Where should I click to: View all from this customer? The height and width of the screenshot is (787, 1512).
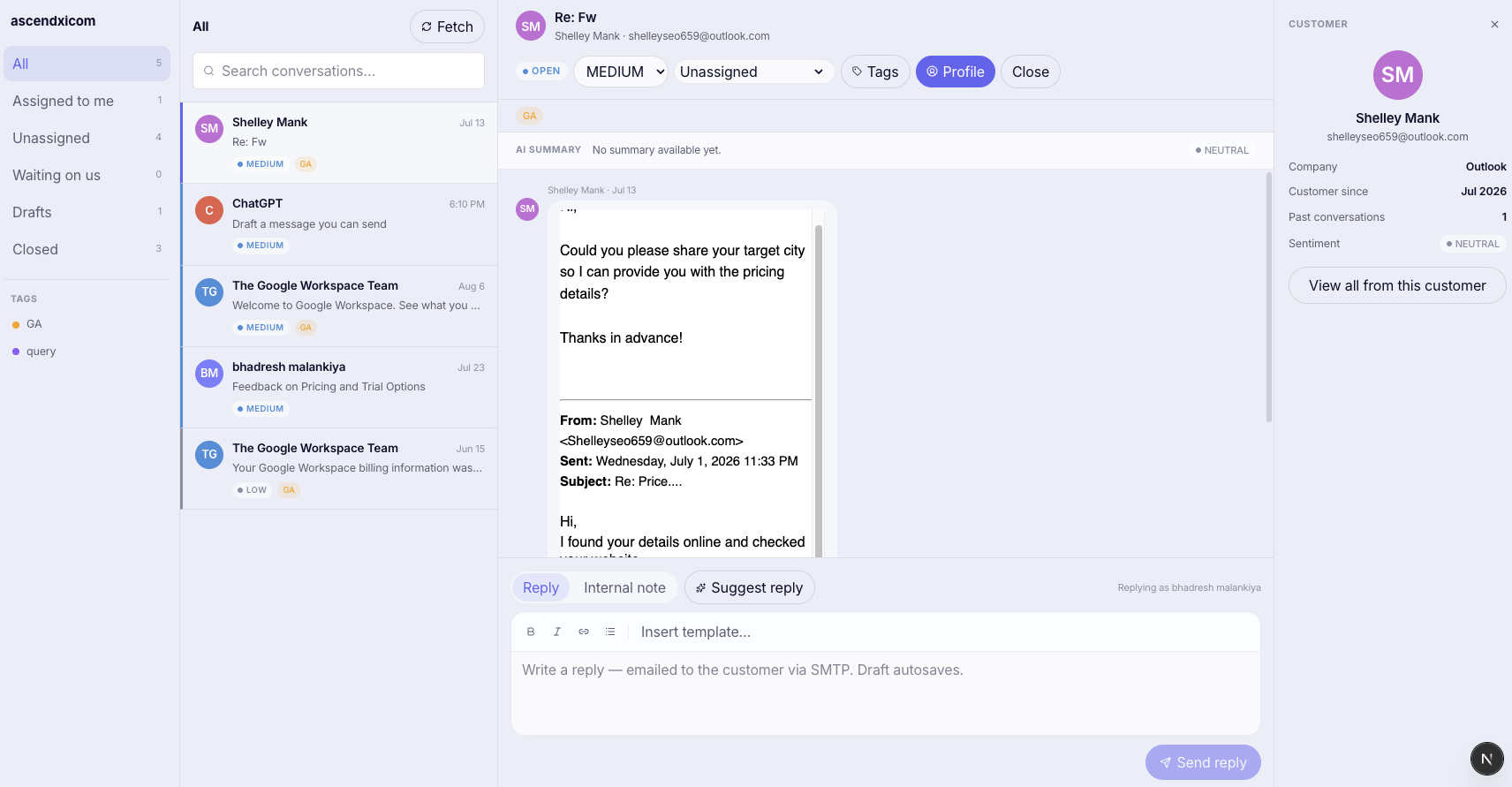(1397, 285)
